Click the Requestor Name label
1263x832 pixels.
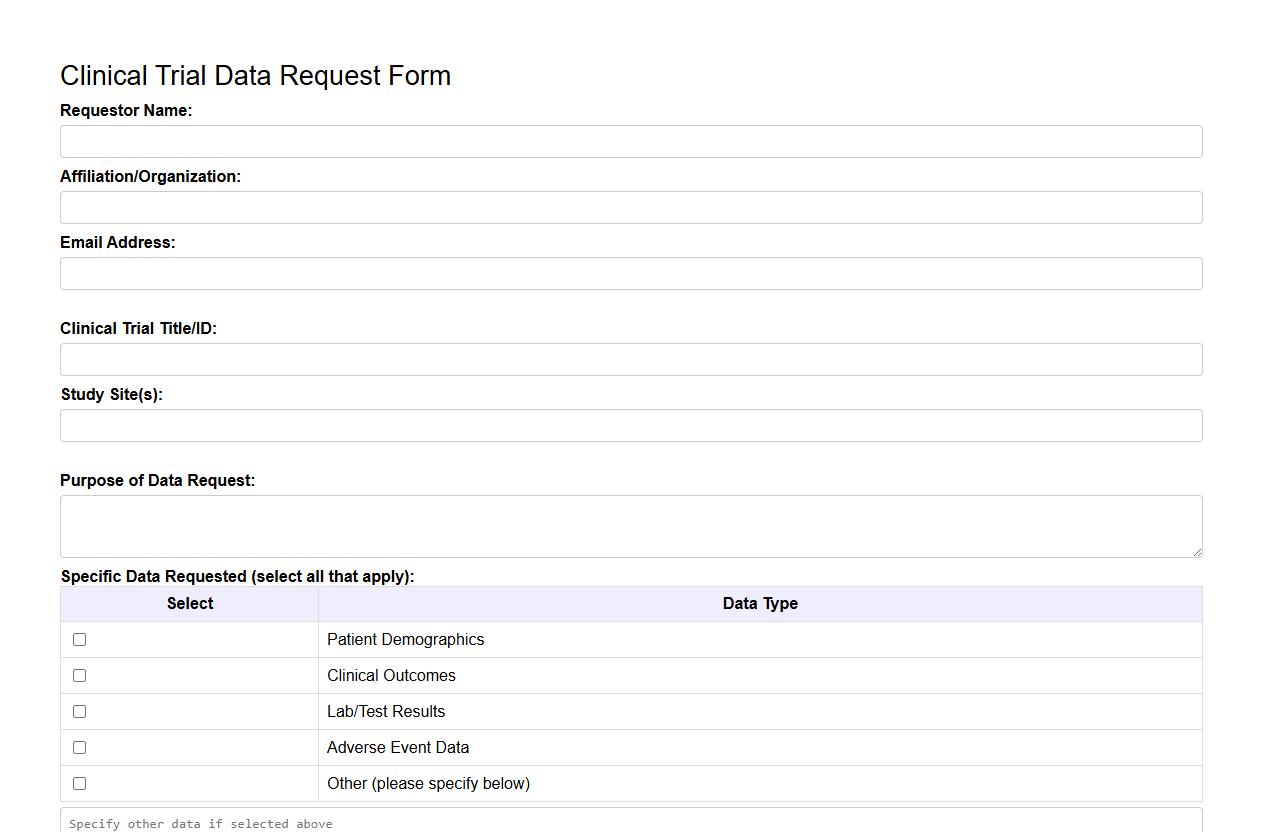click(126, 110)
